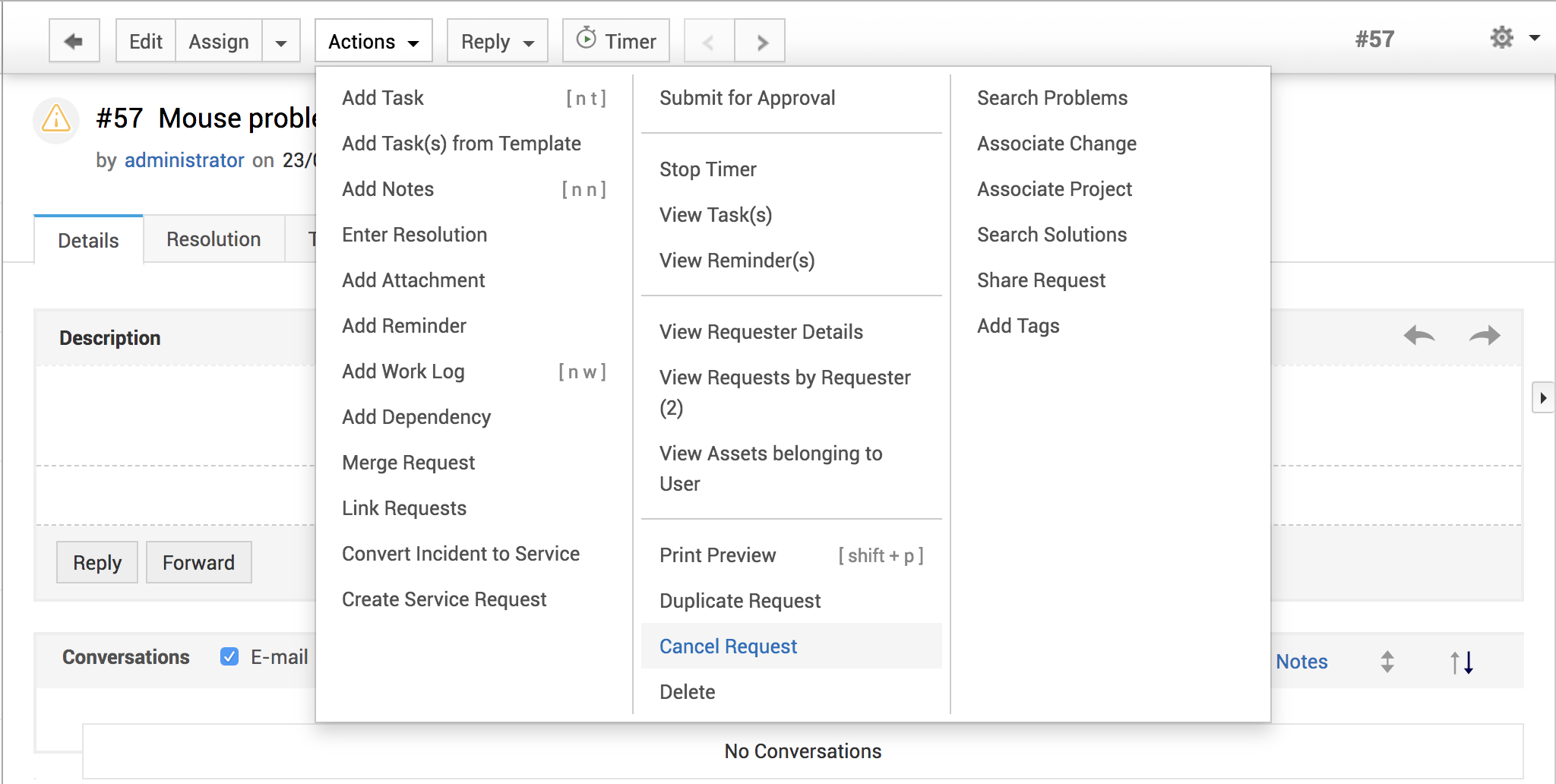Select Add Notes menu item
This screenshot has width=1556, height=784.
tap(475, 189)
